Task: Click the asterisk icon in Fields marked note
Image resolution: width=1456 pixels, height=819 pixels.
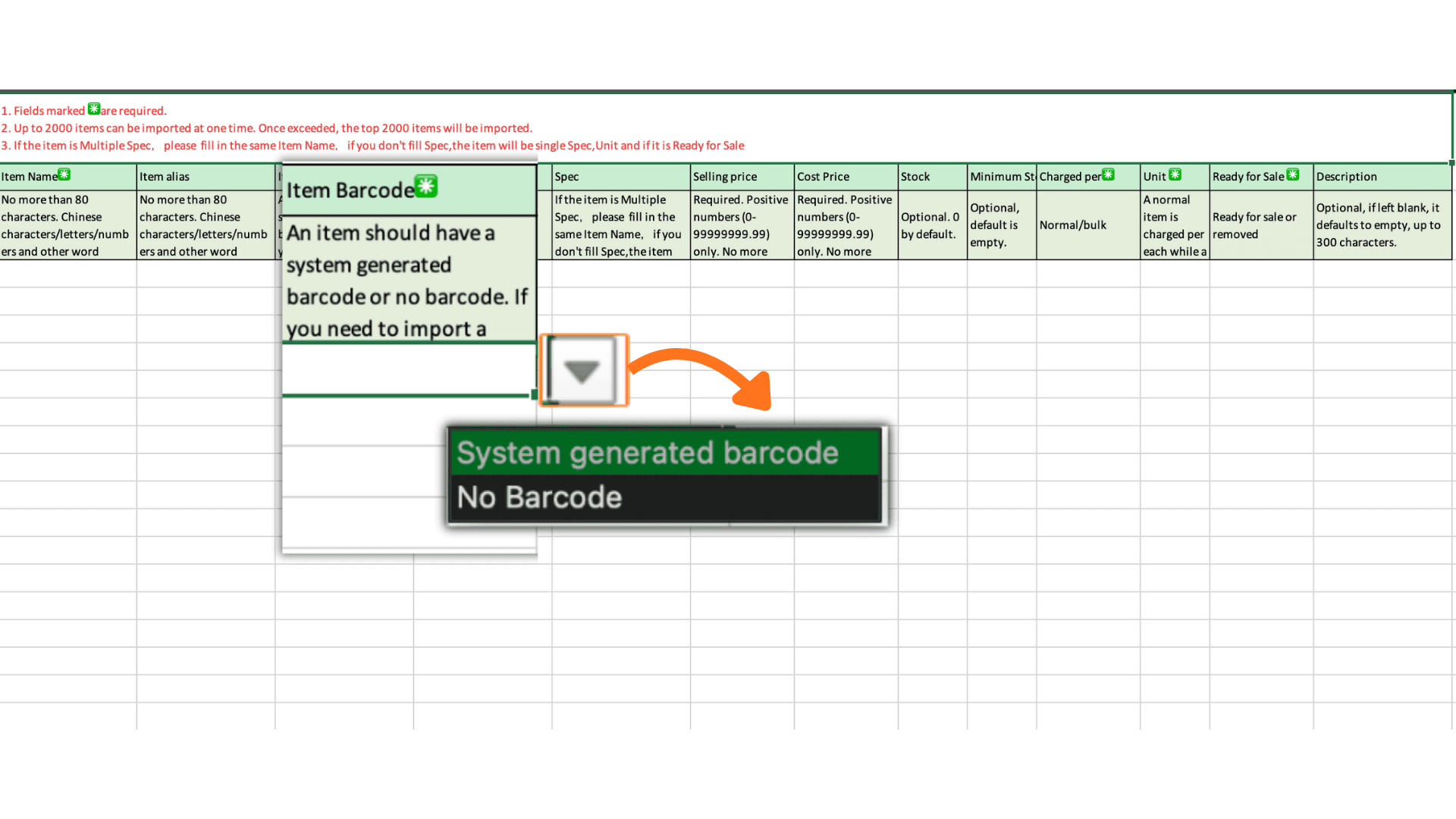Action: [x=94, y=109]
